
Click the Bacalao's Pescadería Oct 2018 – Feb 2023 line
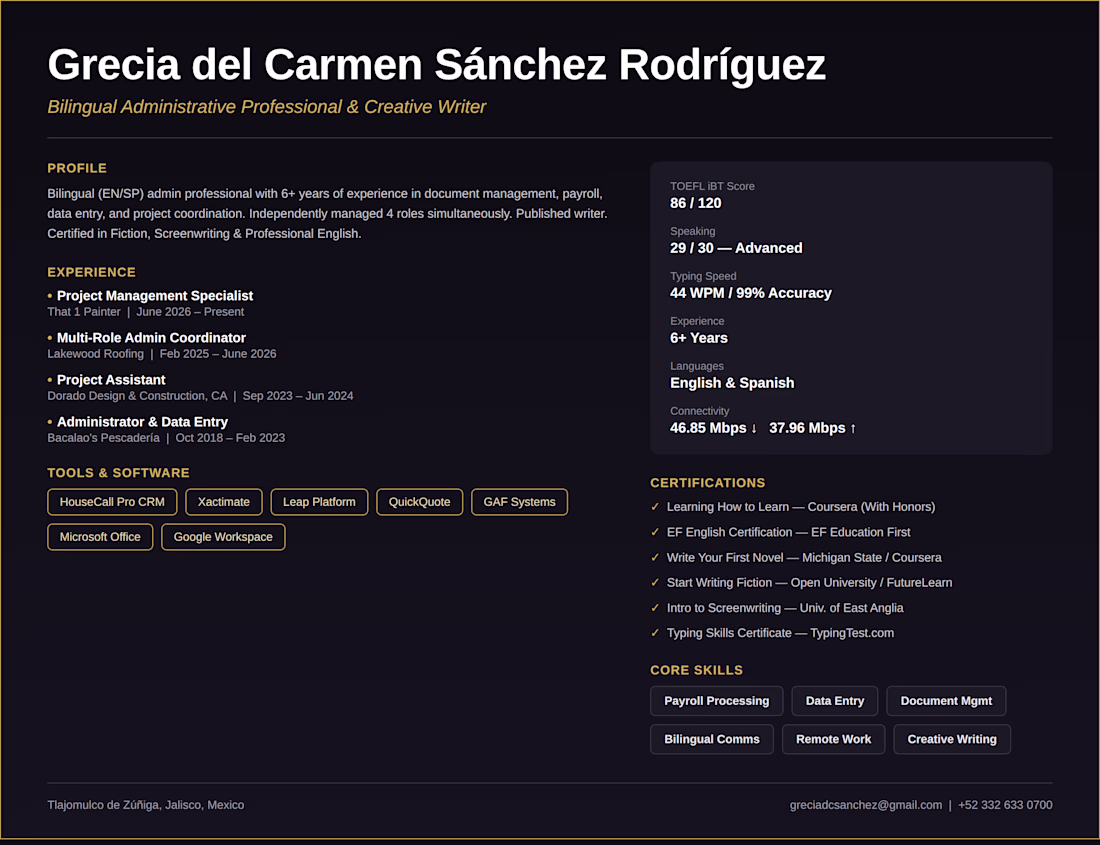pos(166,438)
